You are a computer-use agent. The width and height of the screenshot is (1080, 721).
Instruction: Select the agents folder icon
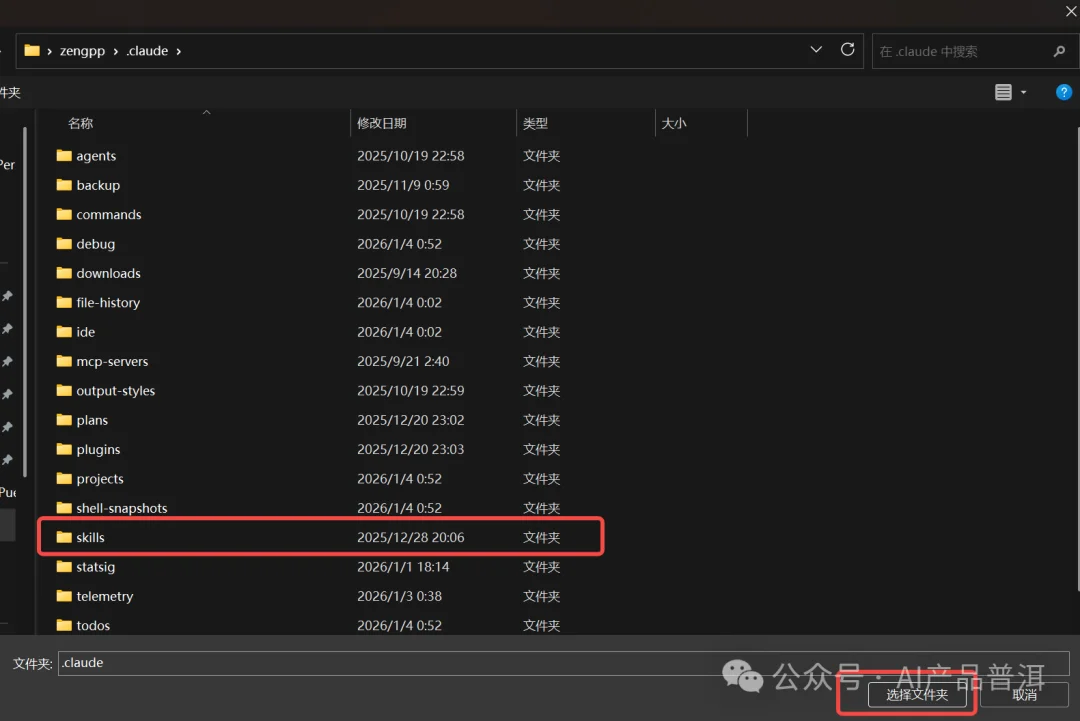pos(65,156)
